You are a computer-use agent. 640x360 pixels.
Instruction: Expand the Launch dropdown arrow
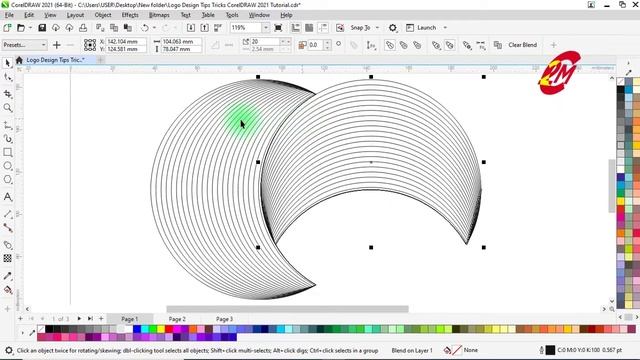click(x=445, y=28)
